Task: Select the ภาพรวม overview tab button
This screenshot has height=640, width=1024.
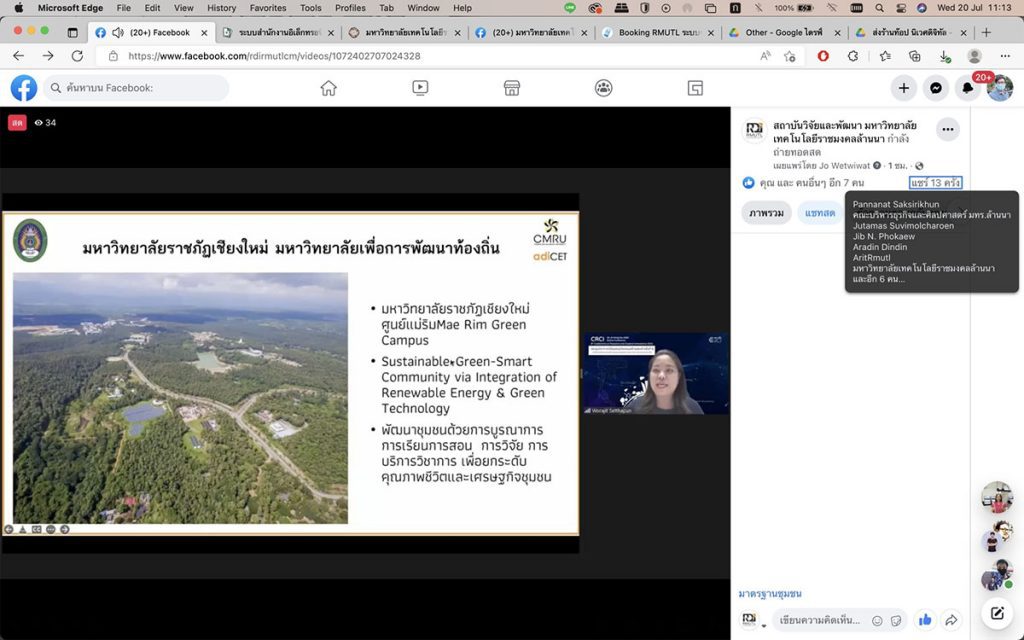Action: [x=766, y=213]
